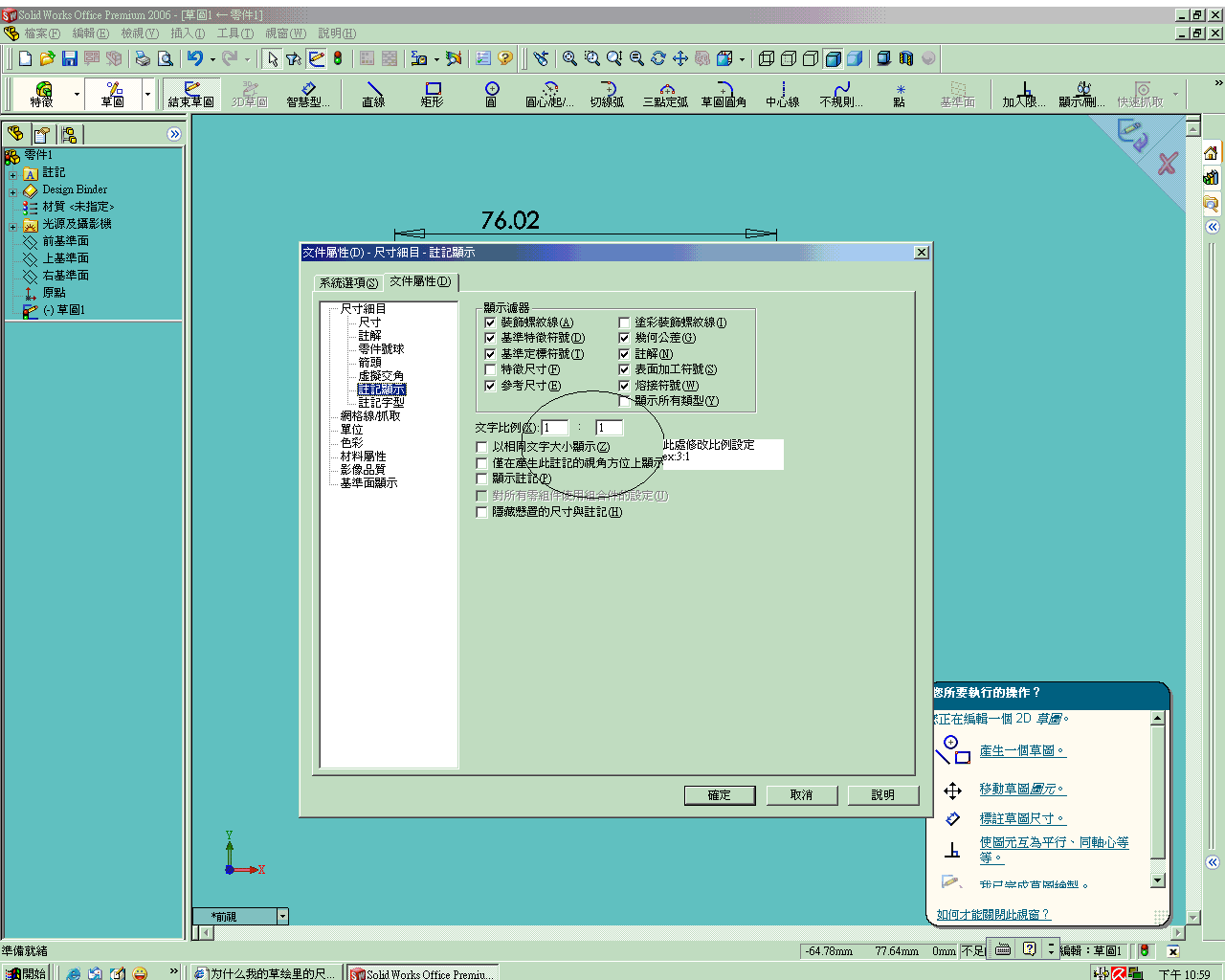Expand the feature manager panel chevron
Image resolution: width=1225 pixels, height=980 pixels.
click(174, 134)
